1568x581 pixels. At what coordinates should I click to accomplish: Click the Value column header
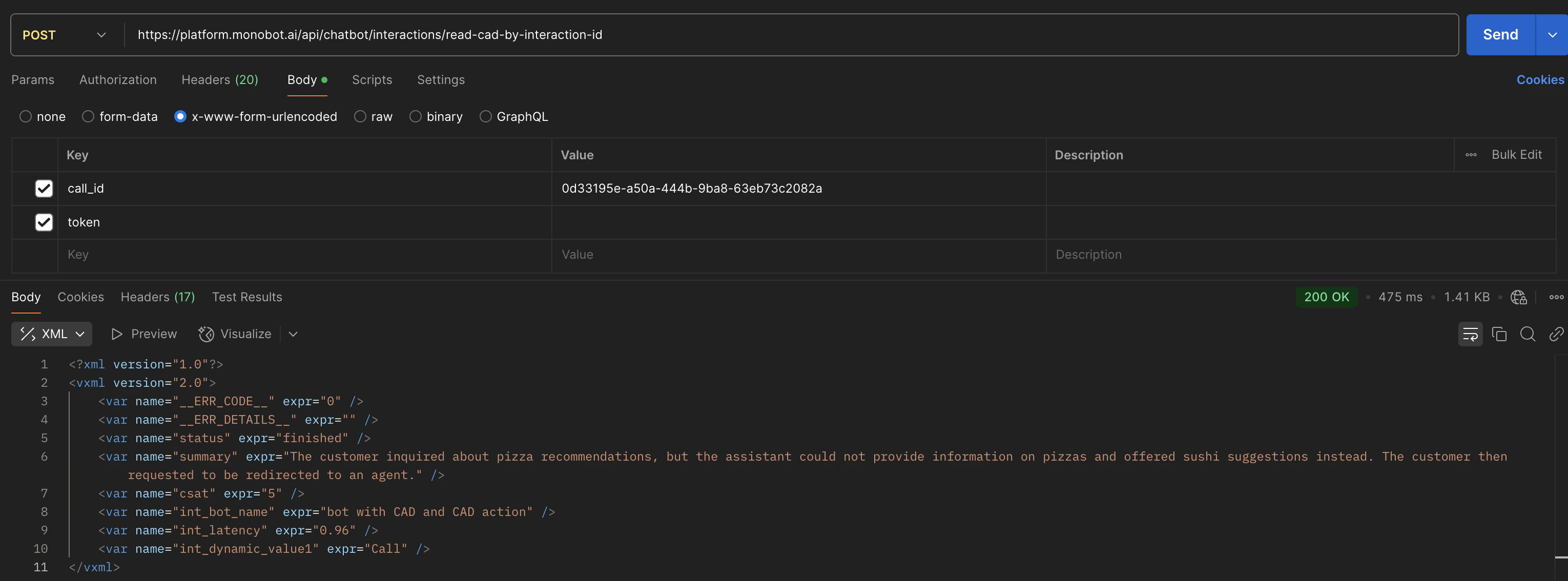tap(577, 155)
